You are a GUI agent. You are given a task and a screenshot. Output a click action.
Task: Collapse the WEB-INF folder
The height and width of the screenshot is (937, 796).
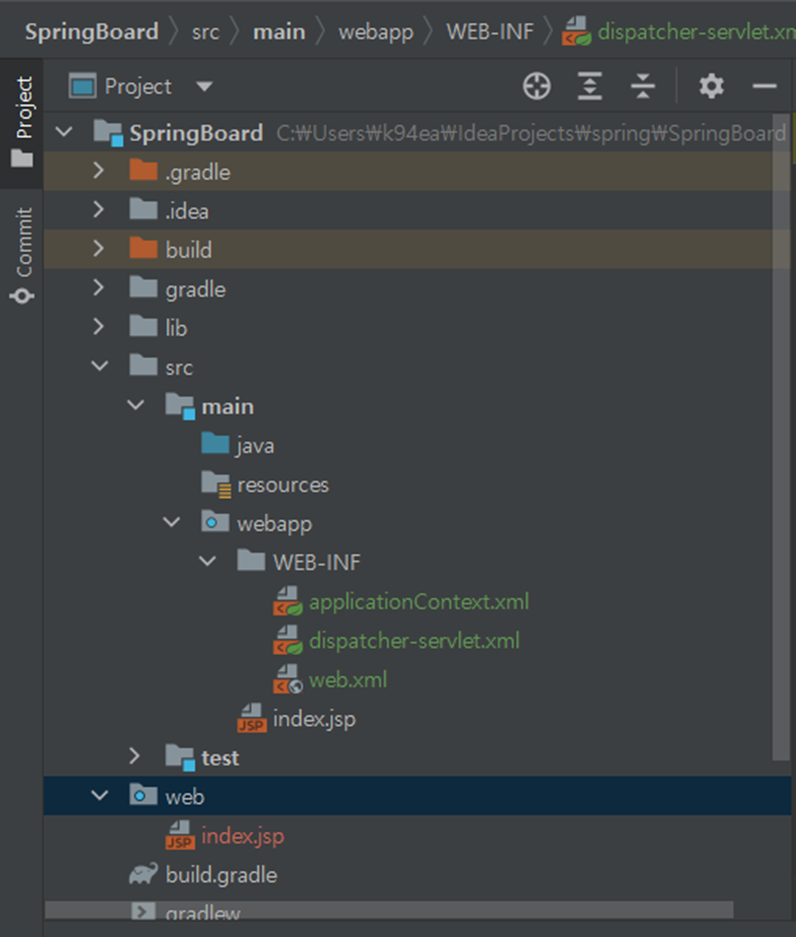point(207,562)
